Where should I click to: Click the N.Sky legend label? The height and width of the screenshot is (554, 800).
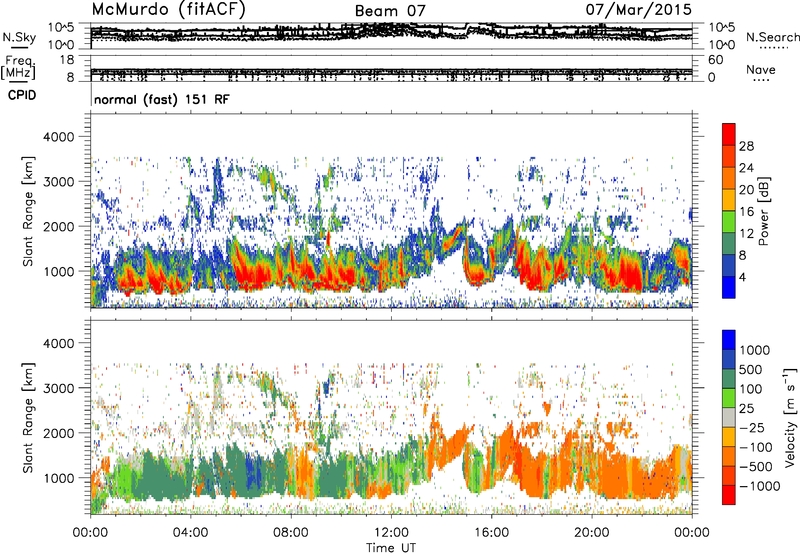[19, 37]
